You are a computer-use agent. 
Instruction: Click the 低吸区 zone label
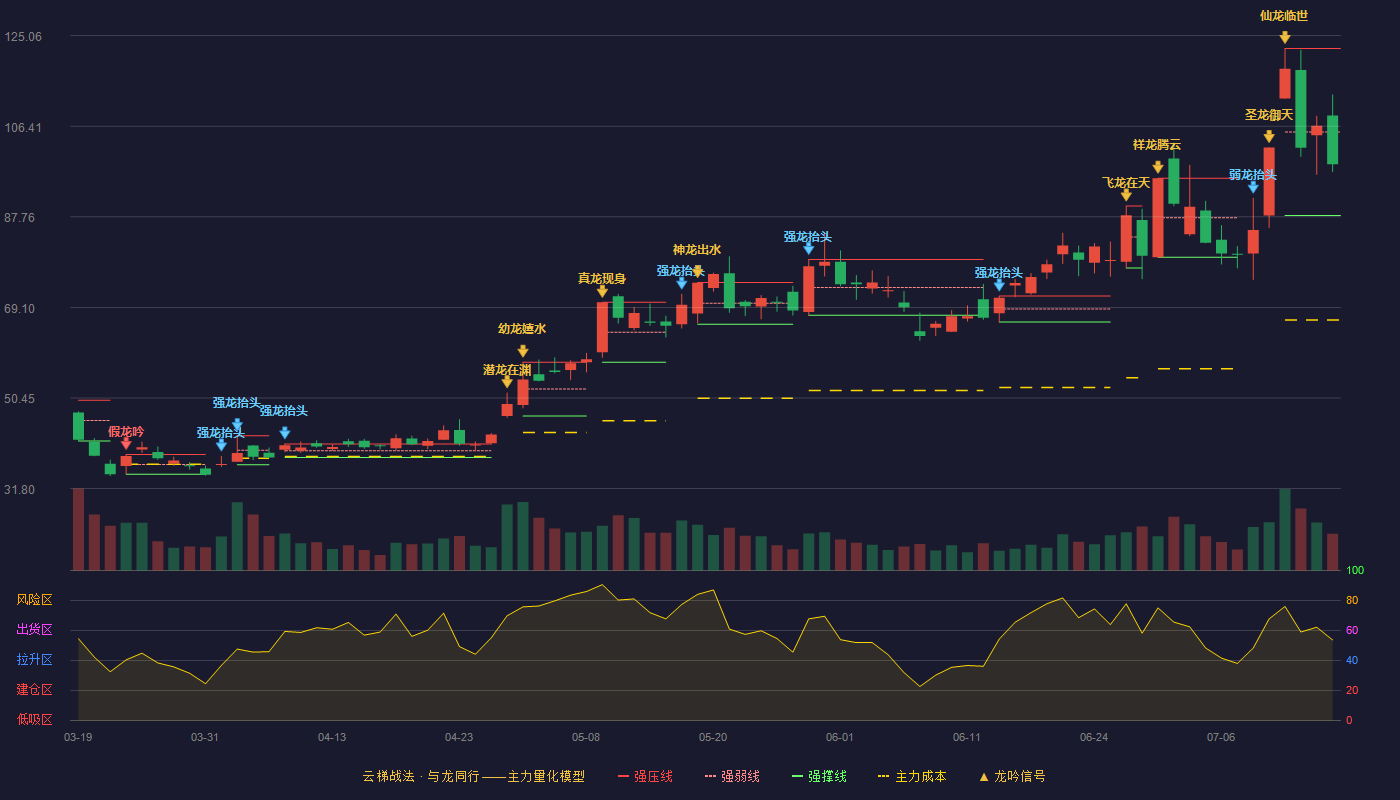(34, 719)
